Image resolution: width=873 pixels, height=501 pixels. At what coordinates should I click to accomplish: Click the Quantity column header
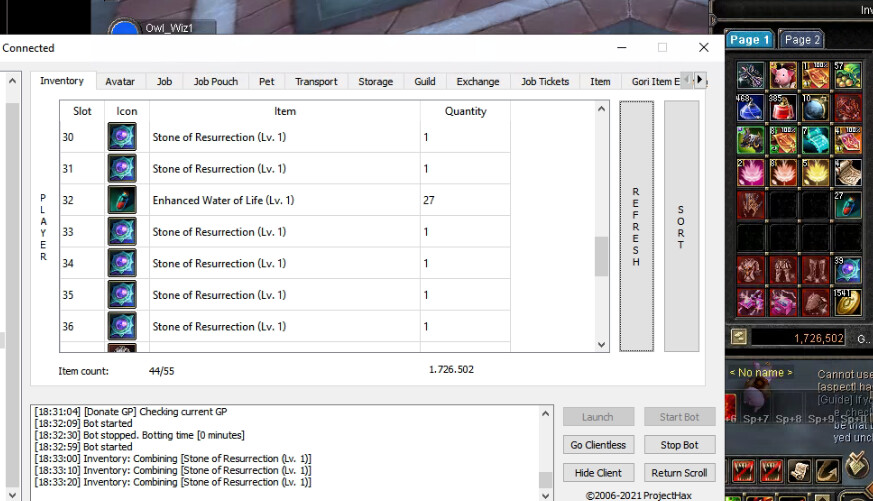pos(465,112)
